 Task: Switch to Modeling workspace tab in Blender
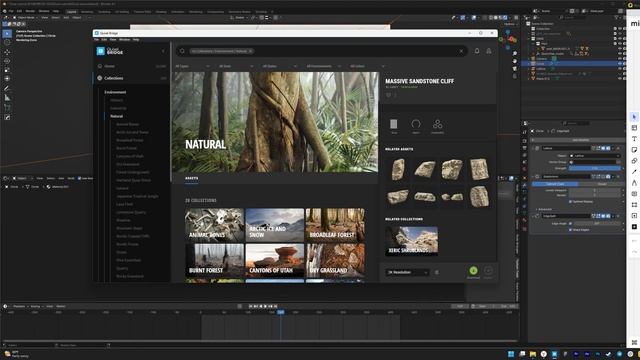87,12
